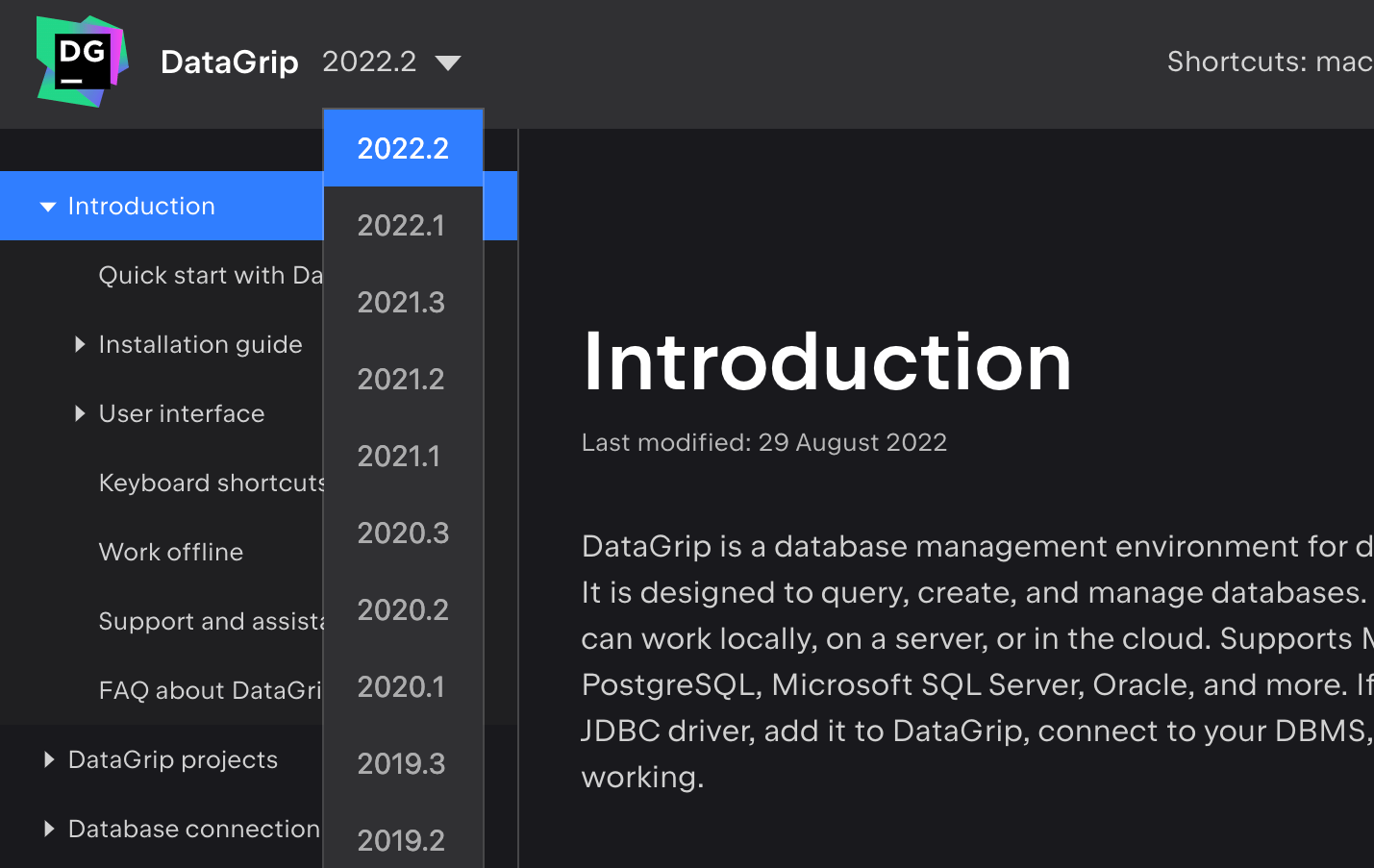This screenshot has width=1374, height=868.
Task: Expand the DataGrip projects section
Action: [x=48, y=759]
